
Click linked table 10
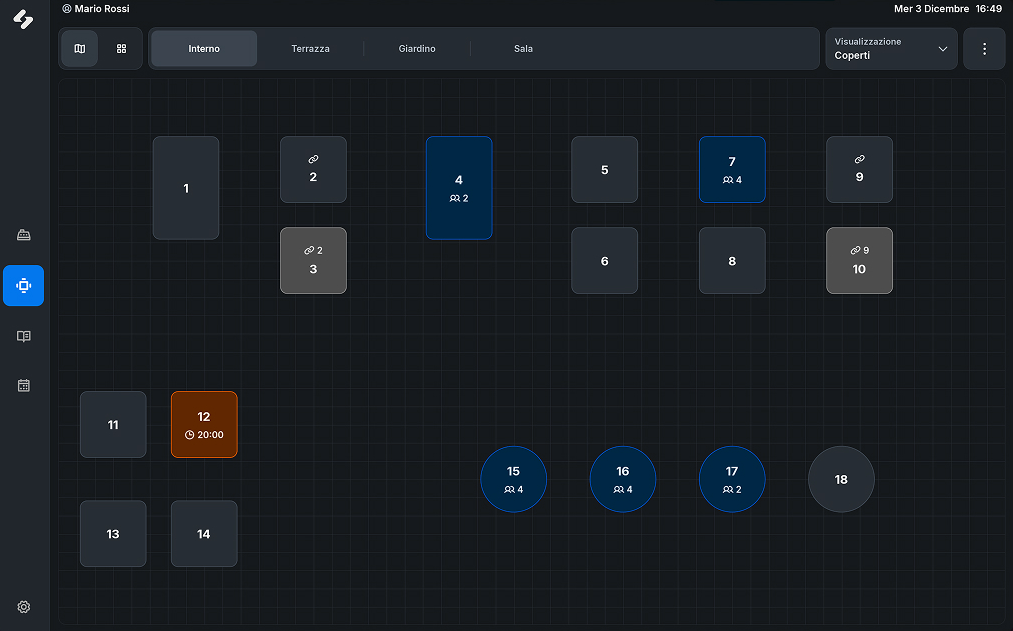click(x=859, y=261)
